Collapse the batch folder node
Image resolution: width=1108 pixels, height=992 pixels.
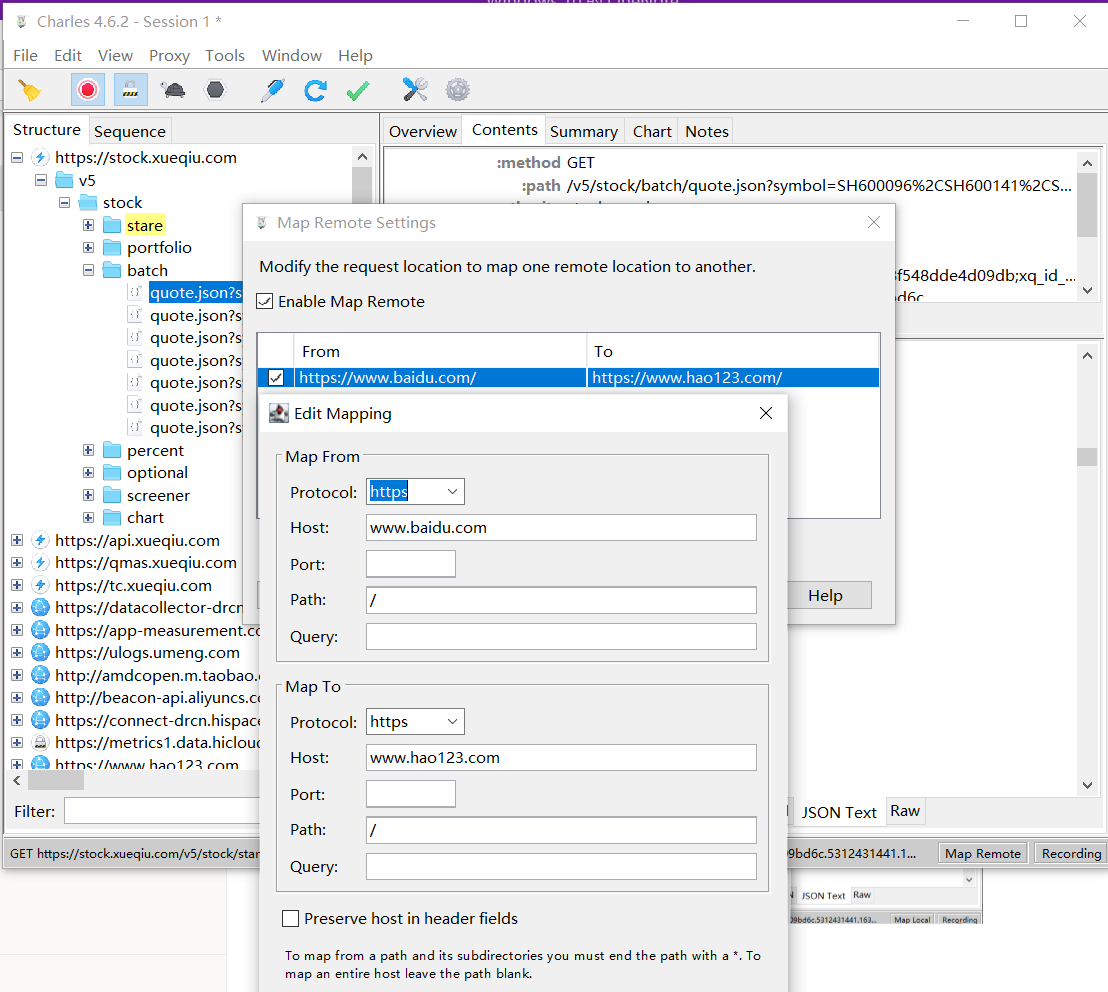pos(88,271)
